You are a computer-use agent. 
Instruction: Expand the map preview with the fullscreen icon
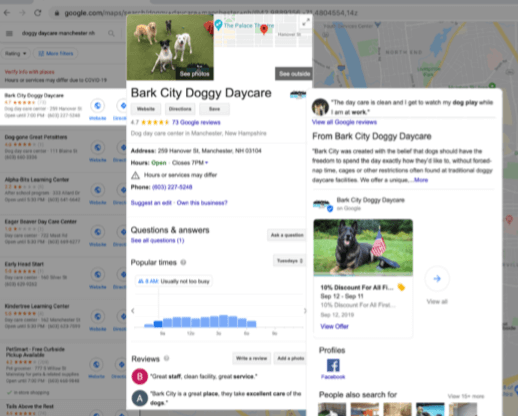[306, 23]
